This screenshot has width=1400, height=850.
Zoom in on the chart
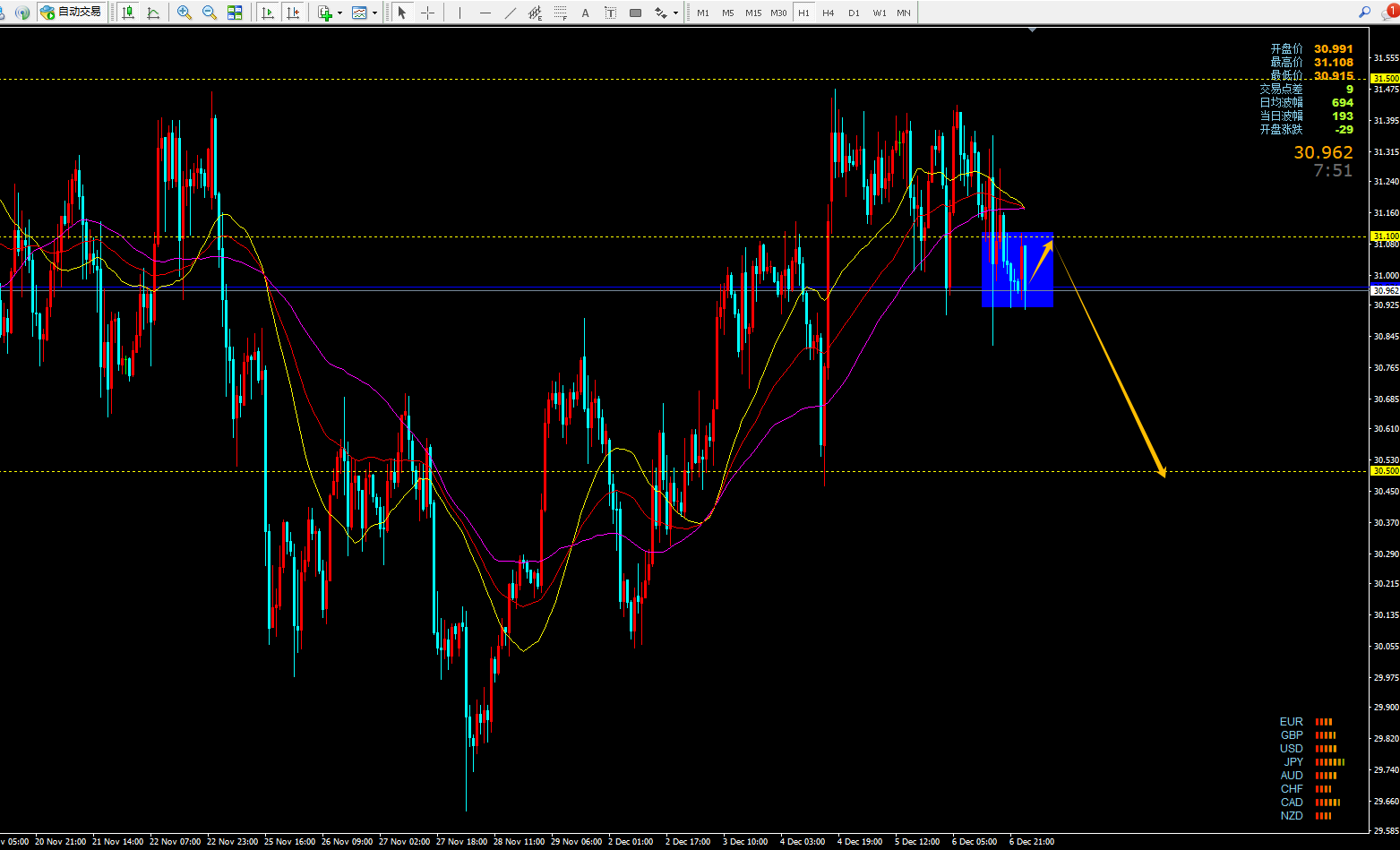pyautogui.click(x=185, y=13)
